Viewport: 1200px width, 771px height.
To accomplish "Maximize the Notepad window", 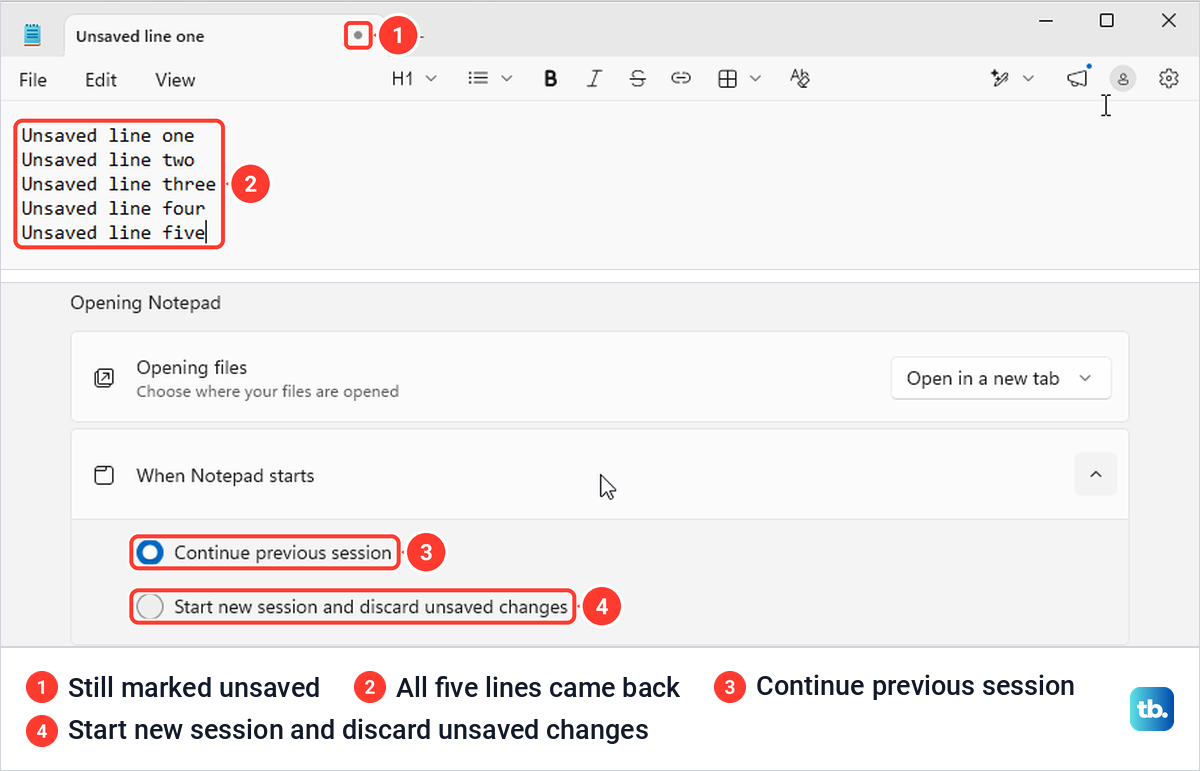I will tap(1107, 20).
